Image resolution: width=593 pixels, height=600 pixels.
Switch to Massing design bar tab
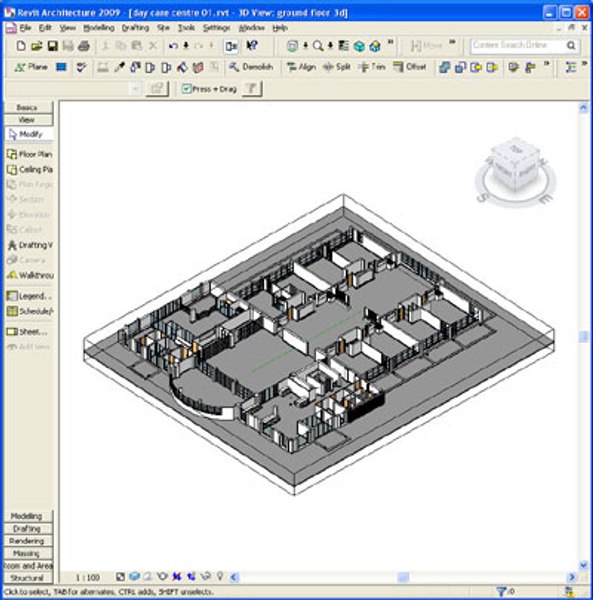click(x=28, y=553)
